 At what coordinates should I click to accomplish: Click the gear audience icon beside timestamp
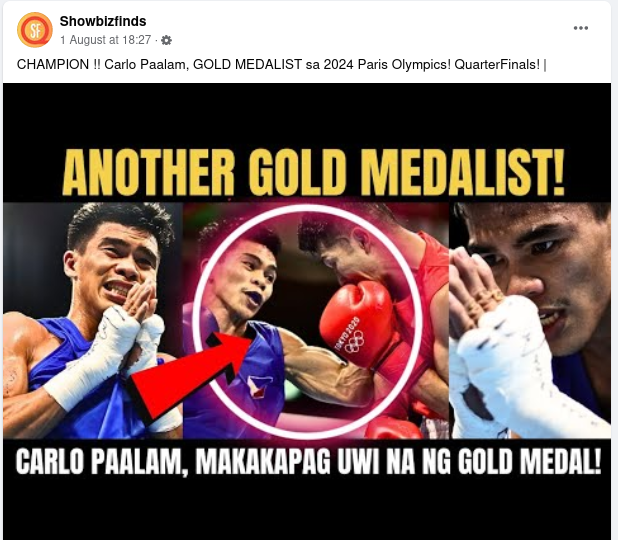(x=167, y=40)
